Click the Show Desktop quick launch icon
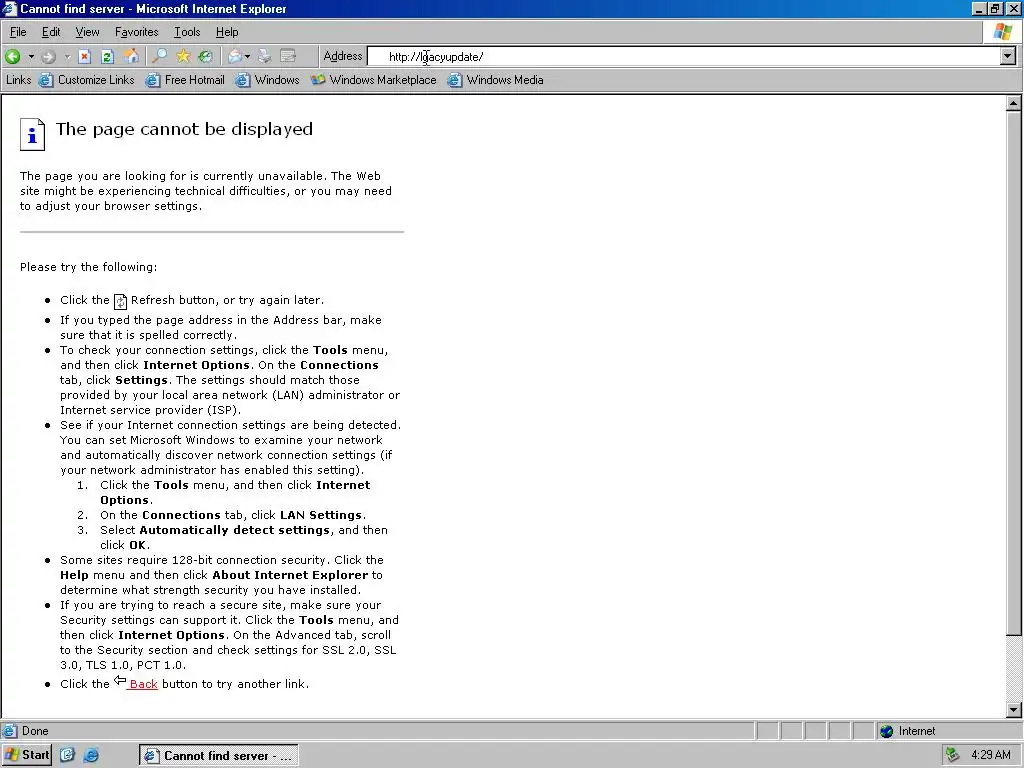The width and height of the screenshot is (1024, 768). [x=67, y=755]
